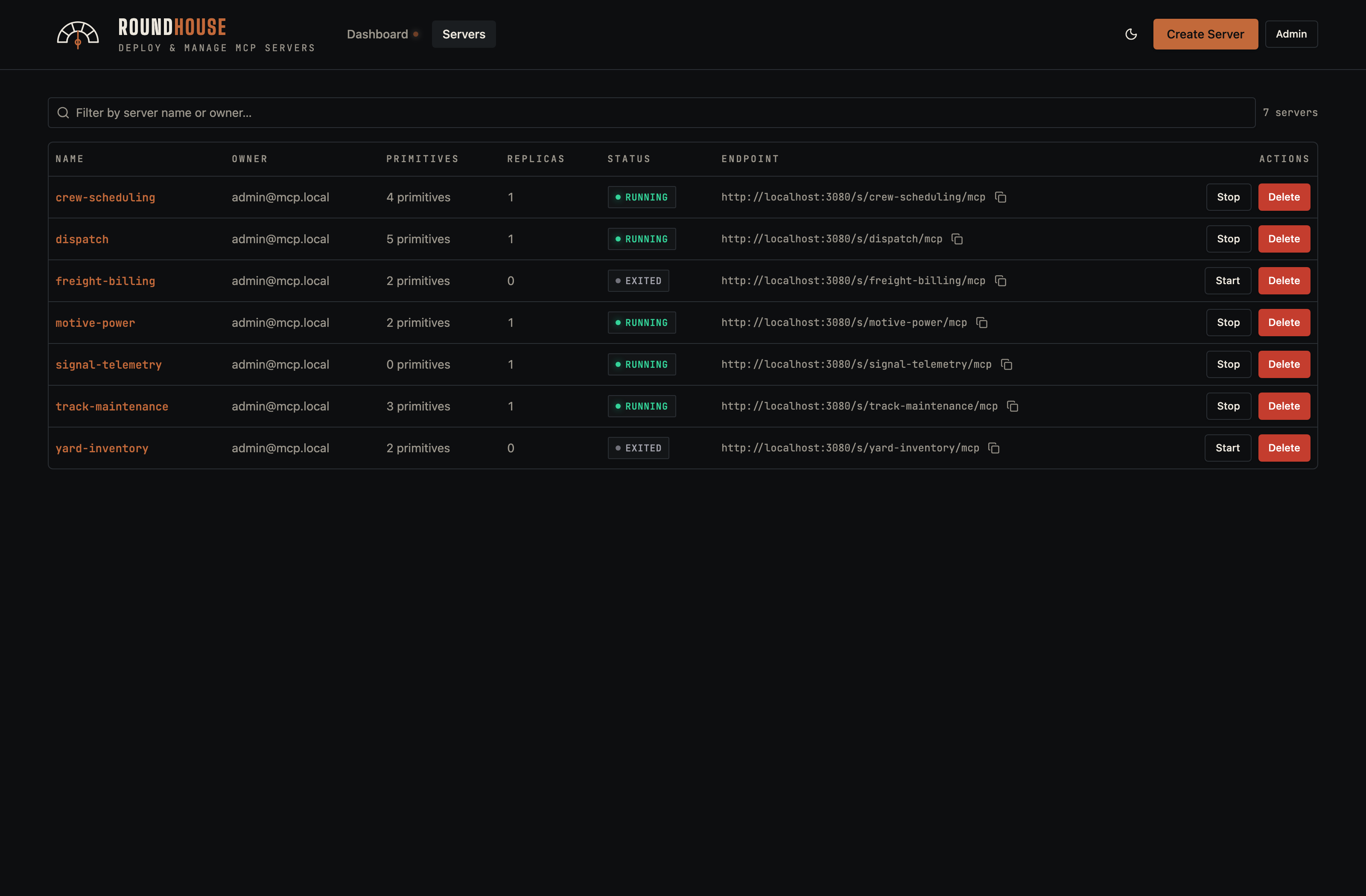
Task: Stop the track-maintenance server
Action: 1228,407
